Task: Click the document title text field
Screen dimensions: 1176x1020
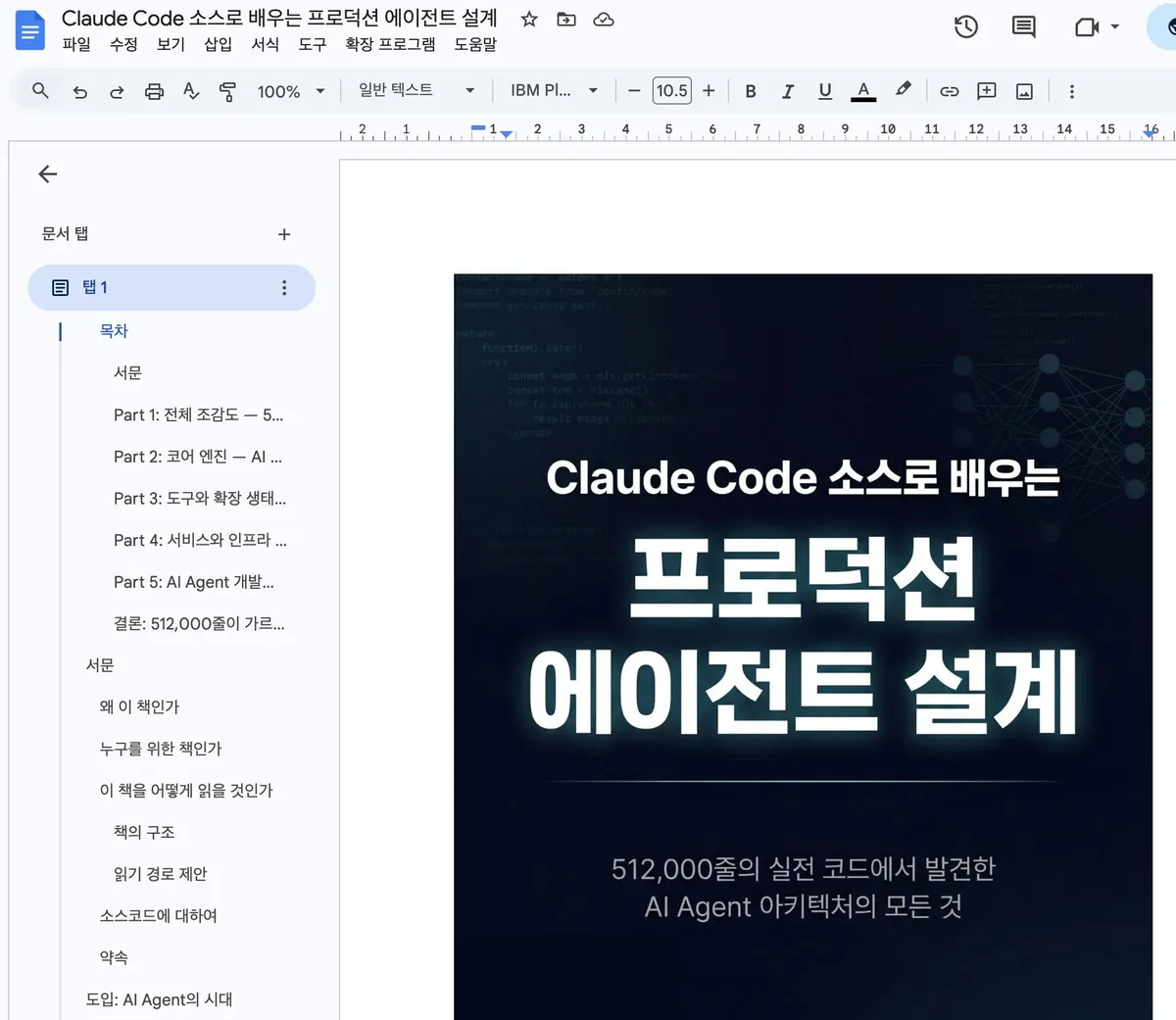Action: coord(279,19)
